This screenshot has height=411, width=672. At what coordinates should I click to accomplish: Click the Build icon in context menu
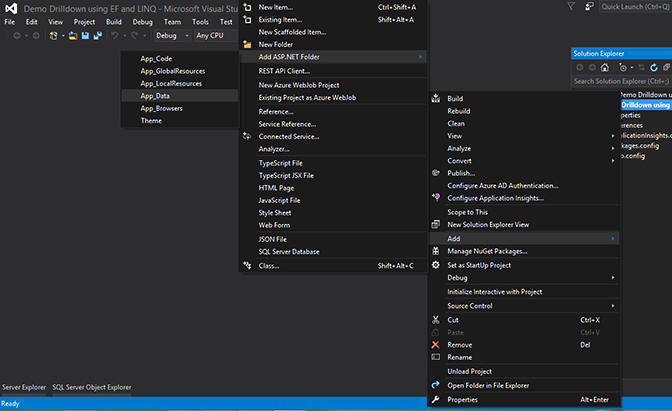tap(436, 98)
